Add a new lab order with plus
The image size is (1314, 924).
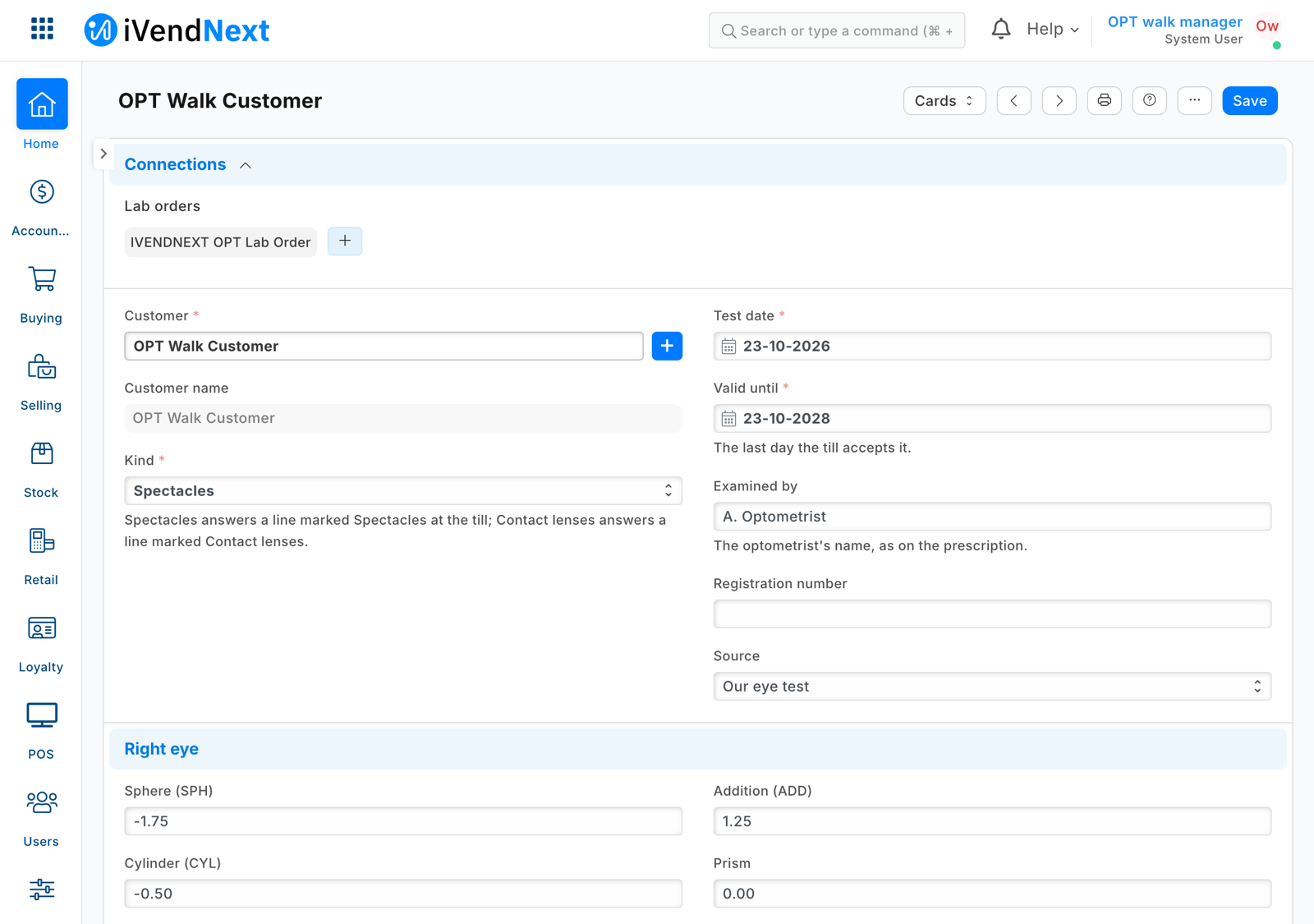pos(345,241)
